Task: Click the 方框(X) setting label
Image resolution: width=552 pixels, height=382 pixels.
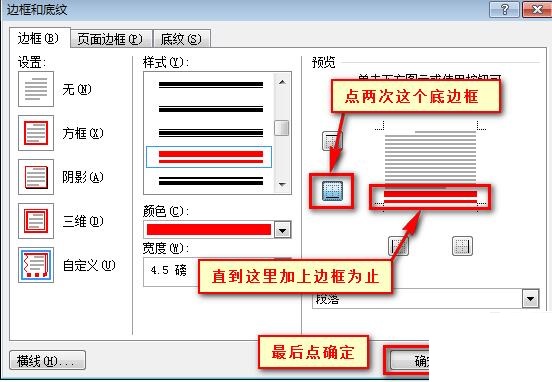Action: pyautogui.click(x=83, y=133)
